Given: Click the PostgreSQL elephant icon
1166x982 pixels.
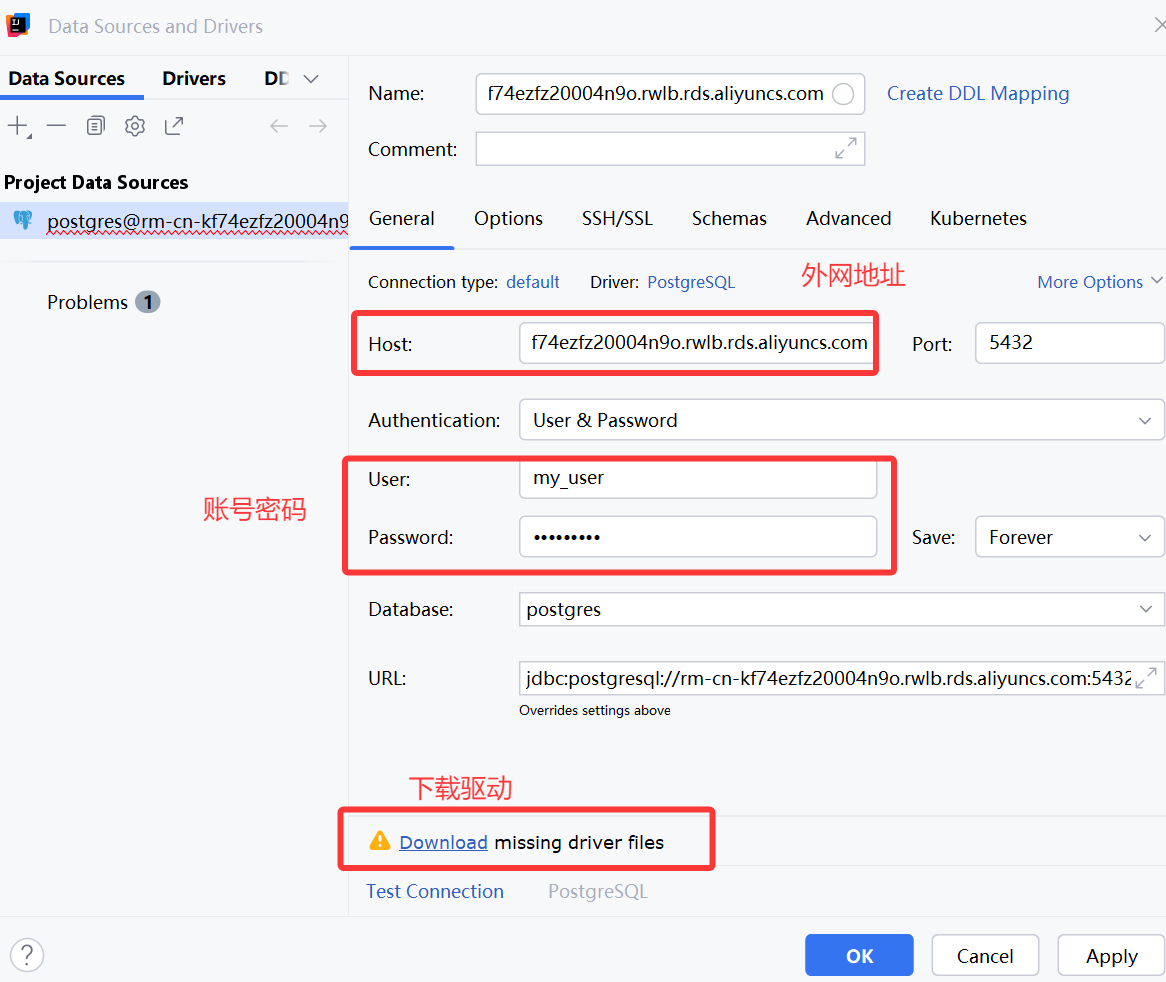Looking at the screenshot, I should [x=23, y=220].
